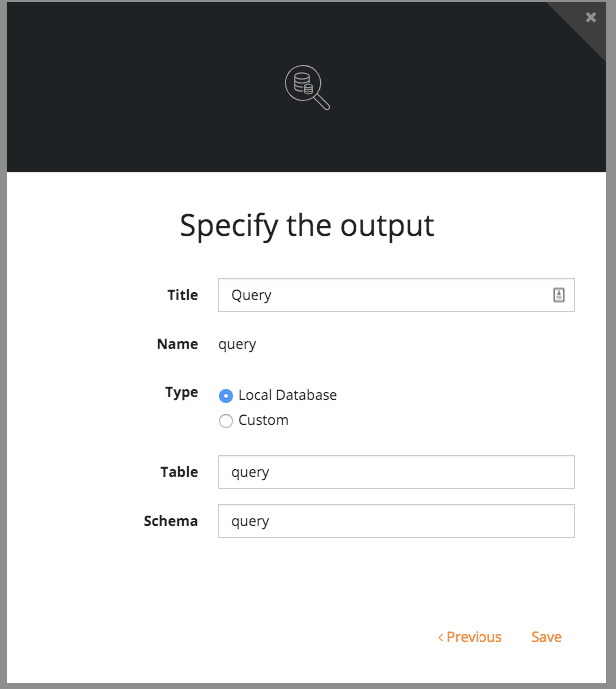This screenshot has height=689, width=616.
Task: Click the Title input field containing Query
Action: [x=396, y=295]
